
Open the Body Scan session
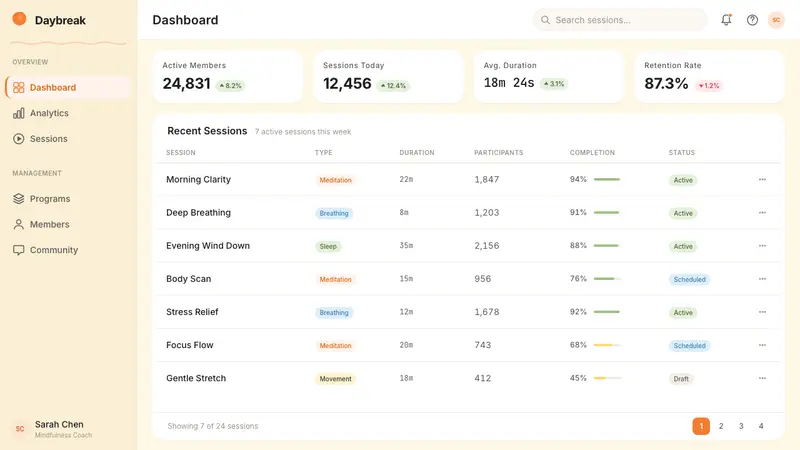tap(189, 279)
